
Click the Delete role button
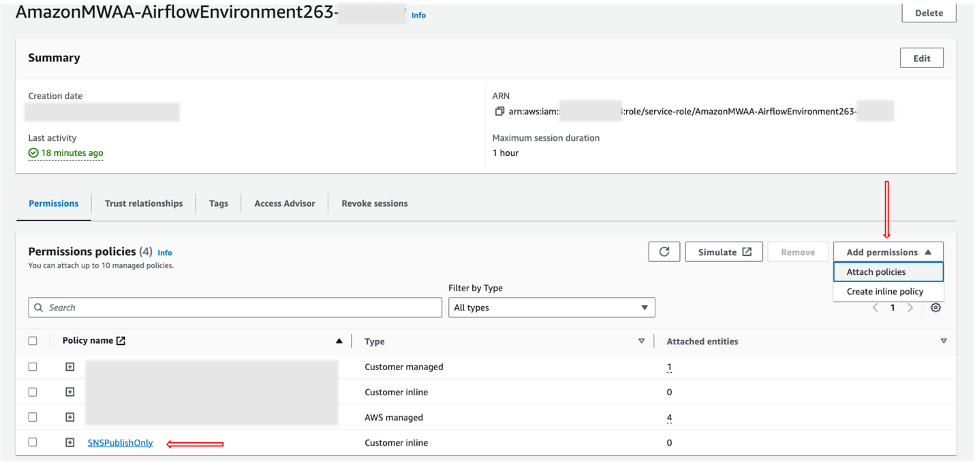(929, 12)
